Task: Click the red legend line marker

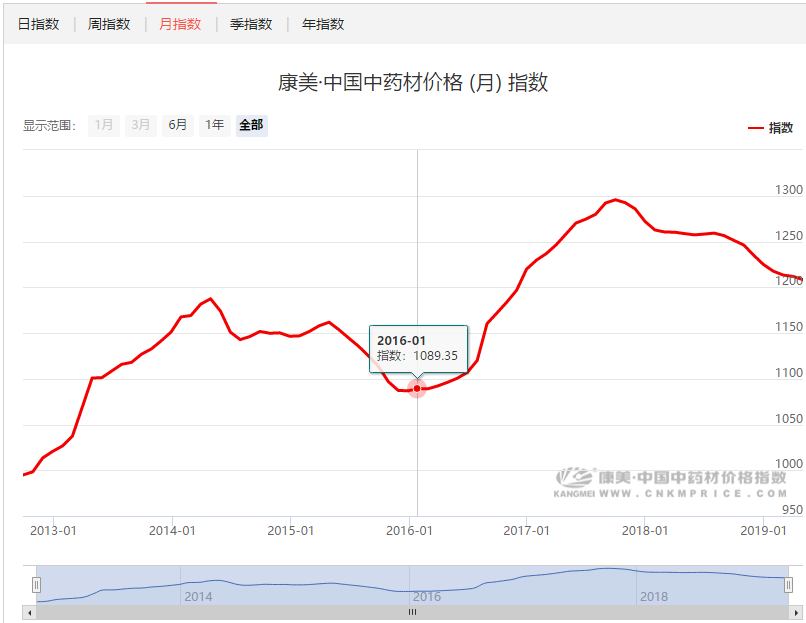Action: click(756, 128)
